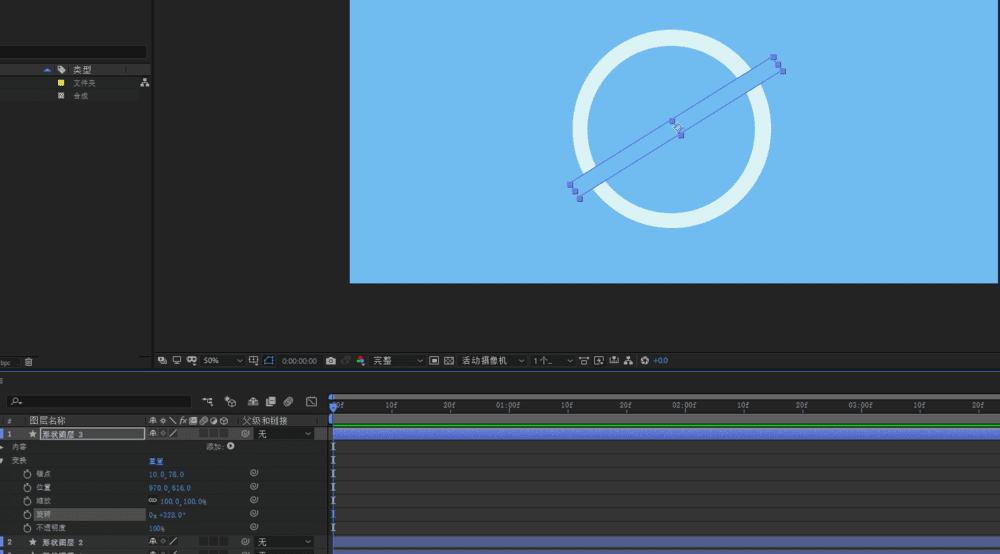
Task: Toggle the Scale constrain proportions link
Action: pyautogui.click(x=153, y=501)
